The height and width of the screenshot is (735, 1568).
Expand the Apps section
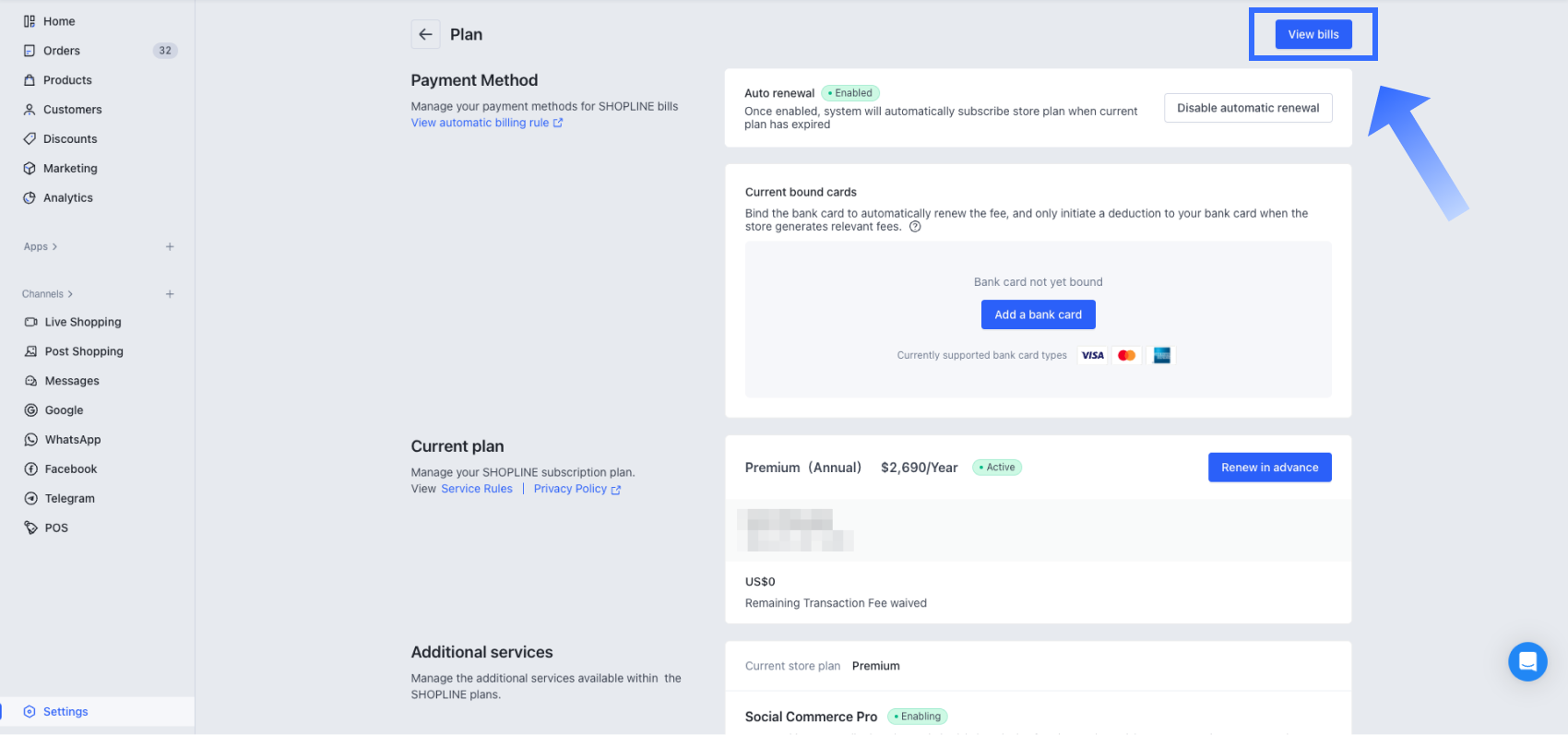(41, 247)
